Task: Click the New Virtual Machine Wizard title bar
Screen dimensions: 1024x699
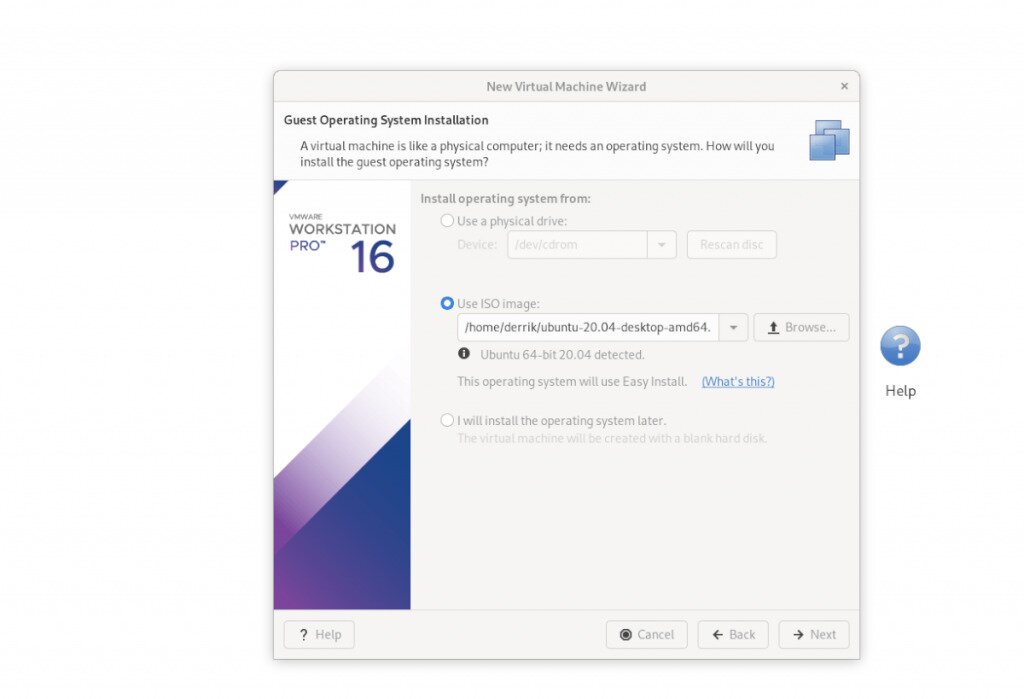Action: pos(566,86)
